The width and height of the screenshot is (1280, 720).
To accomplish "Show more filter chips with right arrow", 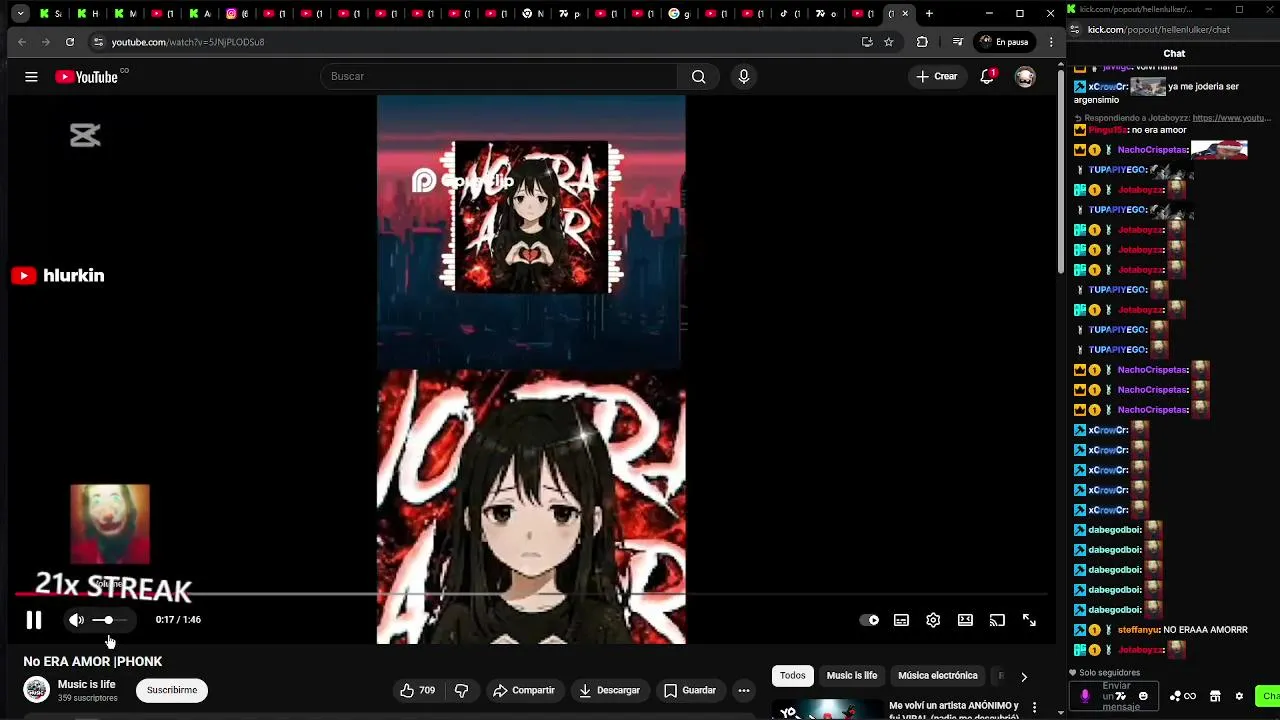I will pos(1023,677).
